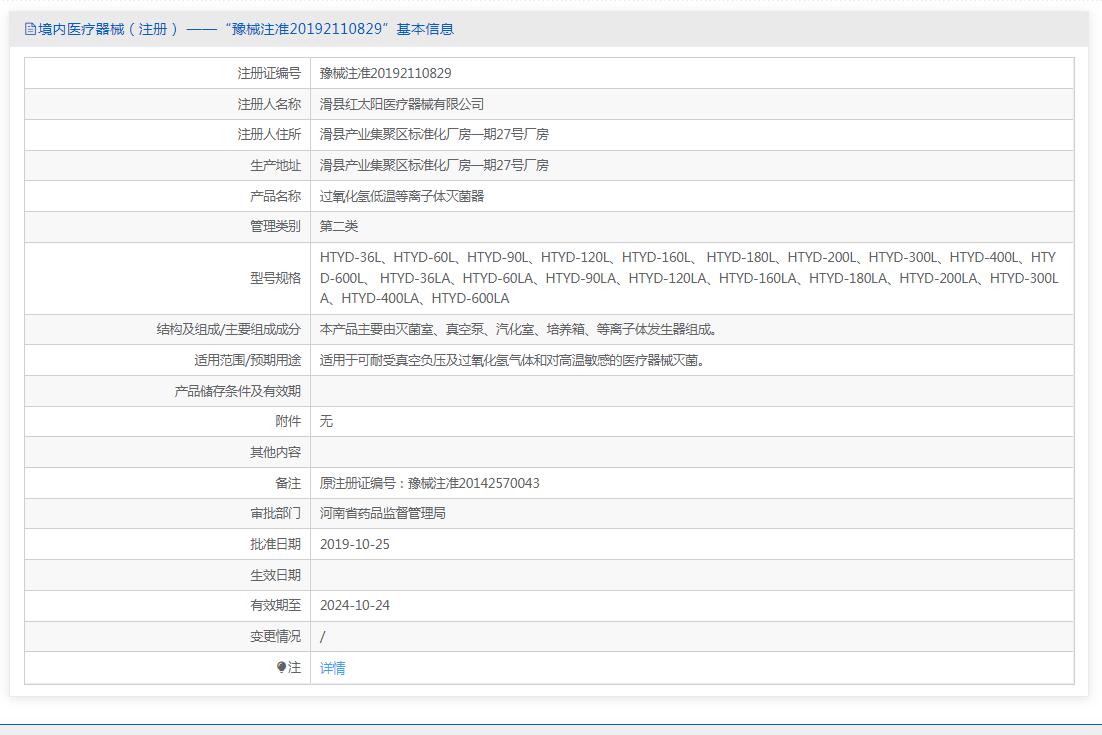
Task: Click the 生产地址 address value
Action: (x=434, y=165)
